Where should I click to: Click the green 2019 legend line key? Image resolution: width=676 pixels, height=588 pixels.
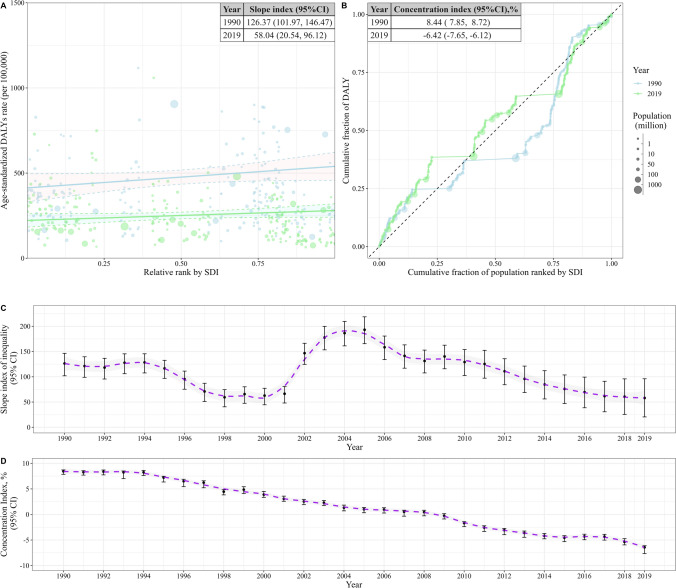(638, 94)
